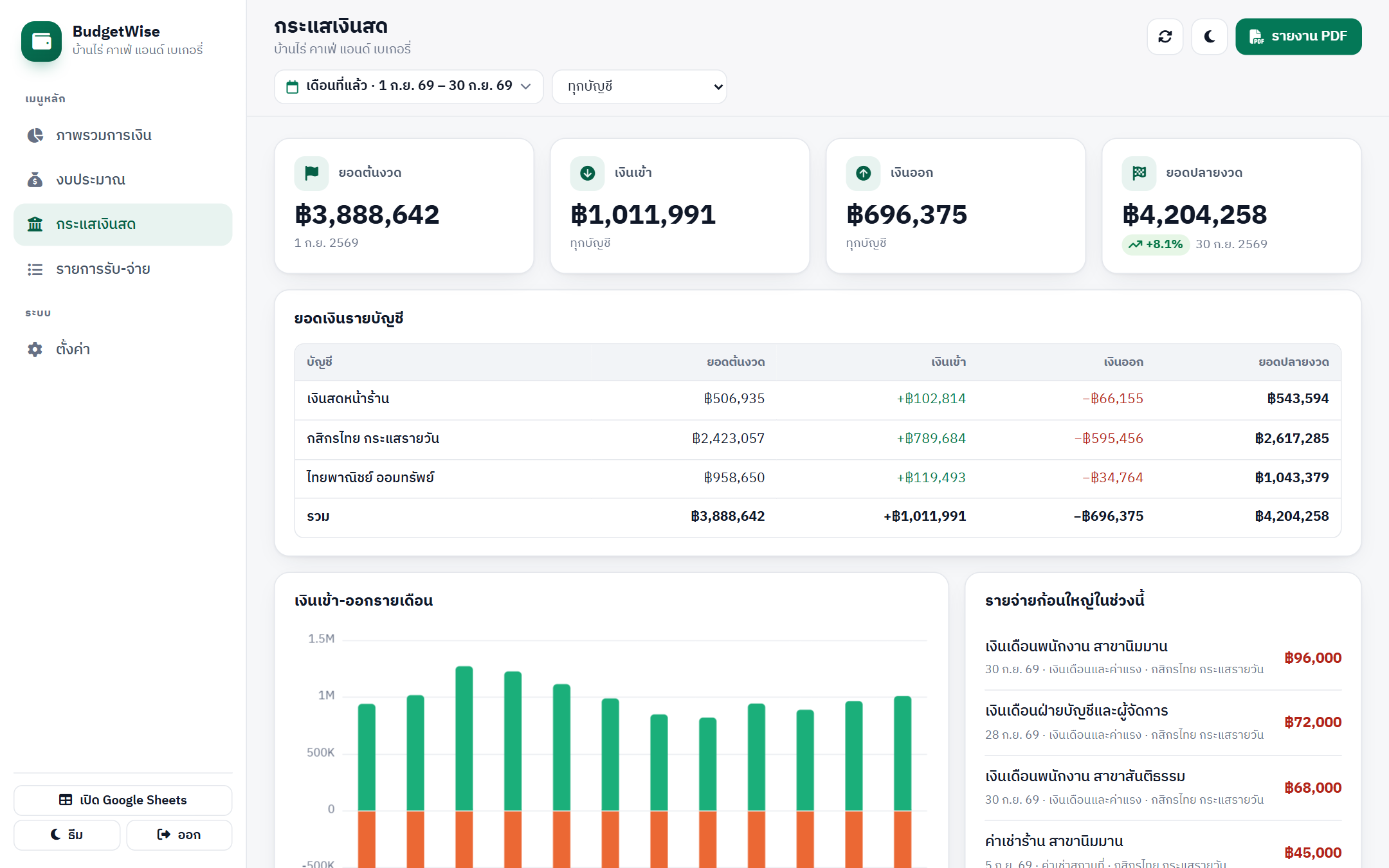This screenshot has width=1389, height=868.
Task: Click the −฿34,764 outflow cell
Action: (1112, 478)
